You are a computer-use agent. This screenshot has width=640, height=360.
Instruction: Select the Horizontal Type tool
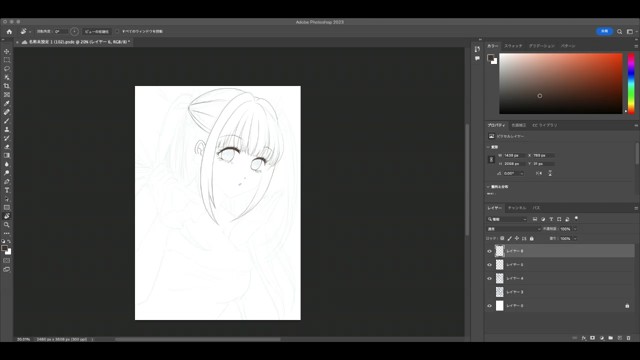(x=7, y=190)
